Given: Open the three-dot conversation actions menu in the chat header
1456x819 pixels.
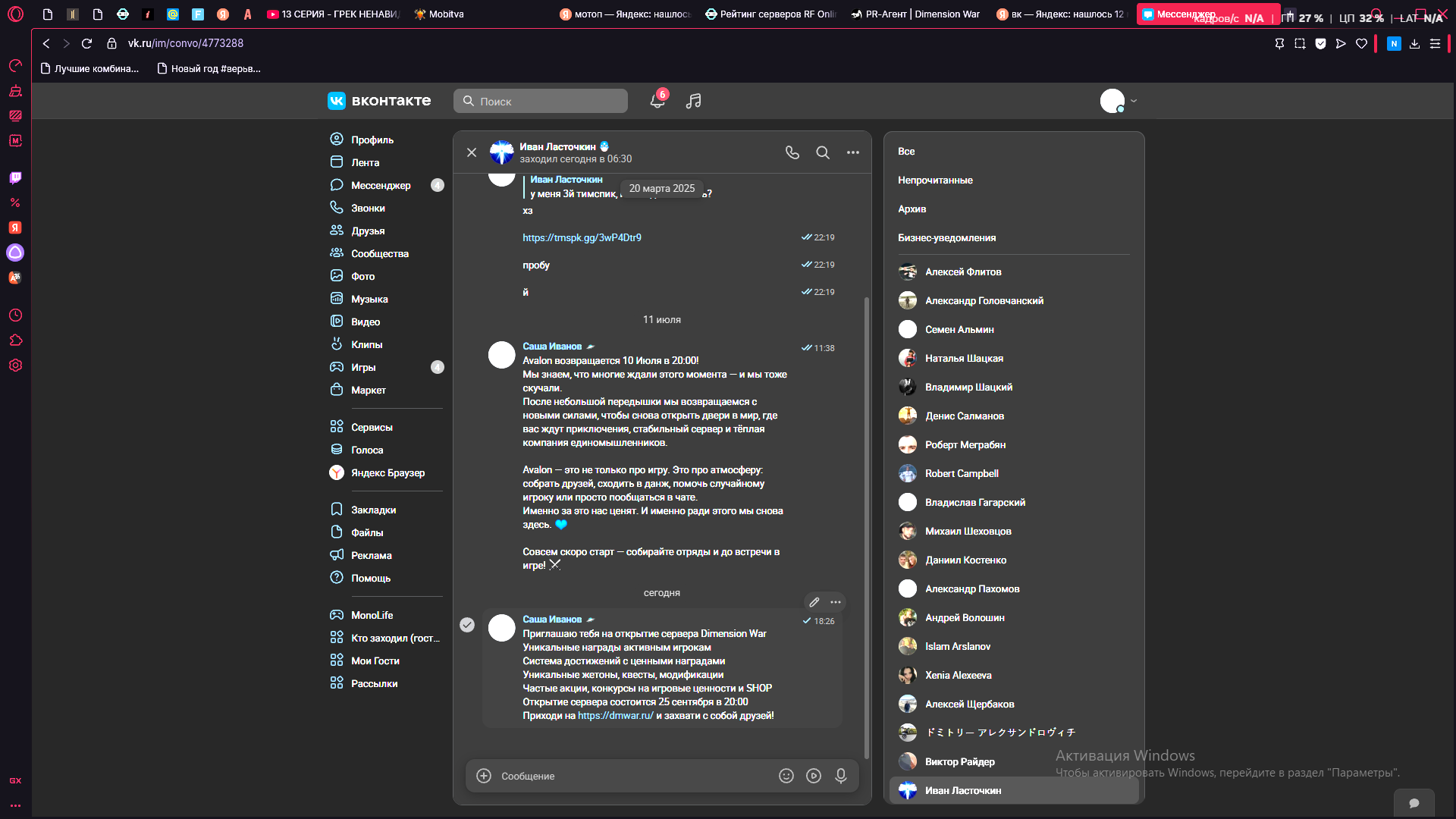Looking at the screenshot, I should point(853,152).
